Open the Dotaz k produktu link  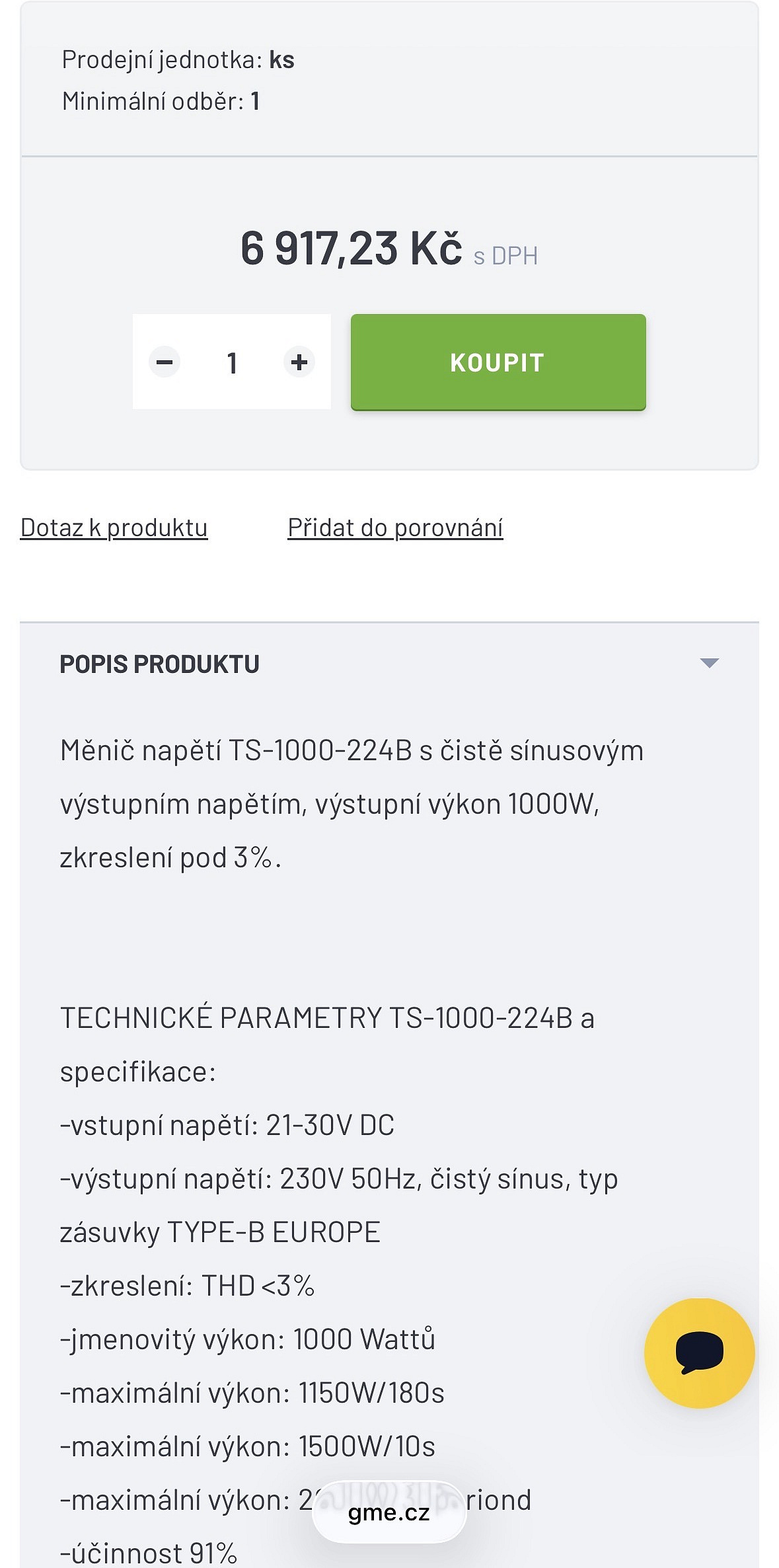[x=114, y=528]
